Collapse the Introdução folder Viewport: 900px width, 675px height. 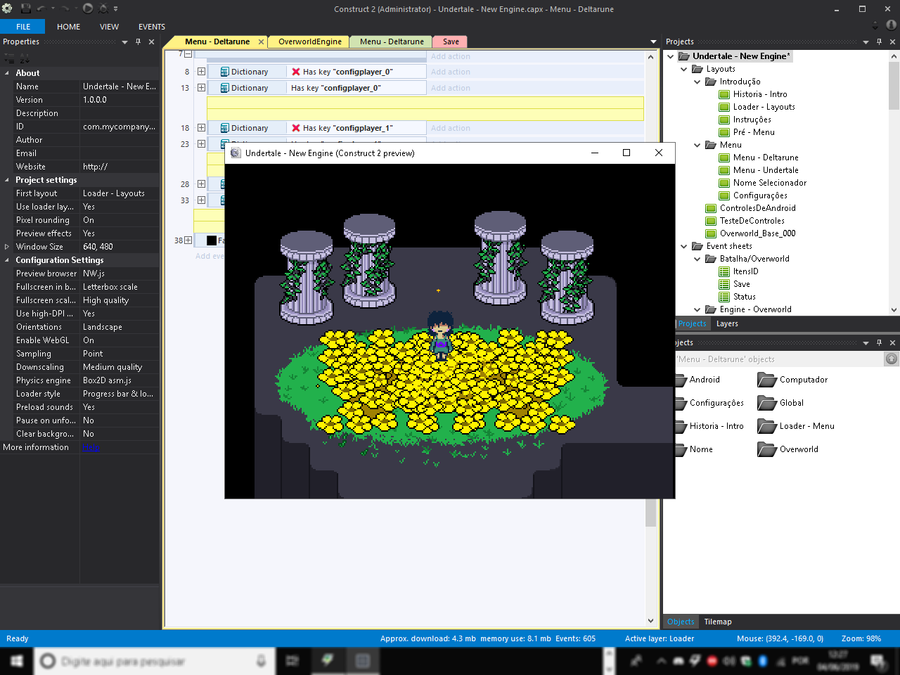697,82
